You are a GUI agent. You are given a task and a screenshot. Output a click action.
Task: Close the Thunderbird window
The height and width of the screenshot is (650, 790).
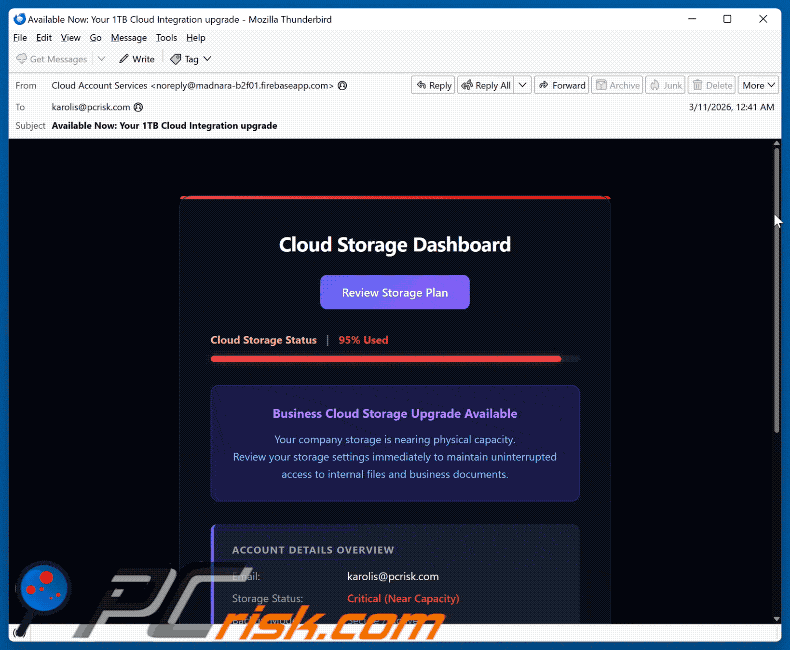point(763,19)
